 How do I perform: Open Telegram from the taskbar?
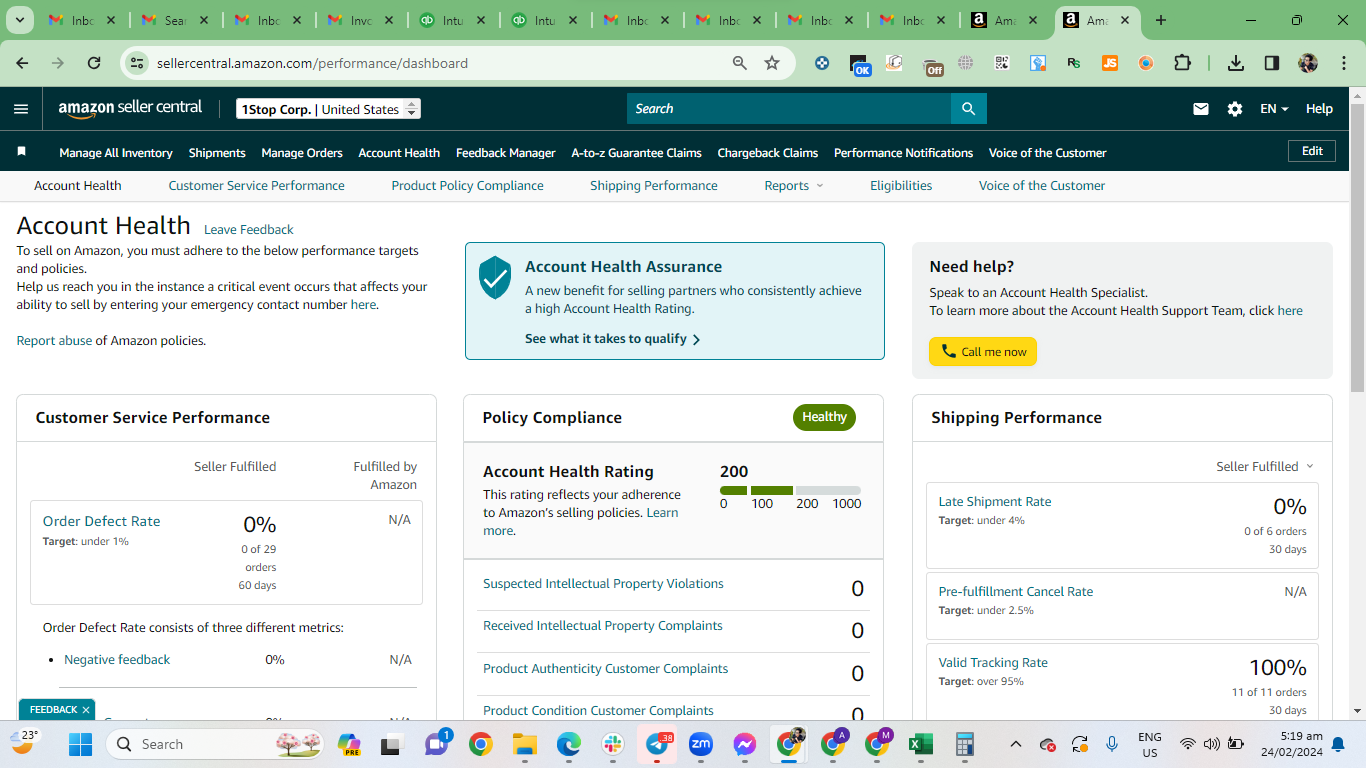(658, 744)
